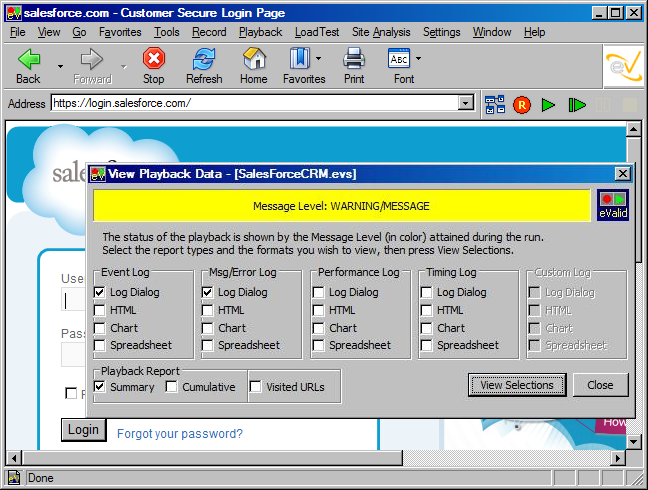Click the status bar page icon
Screen dimensions: 648x490
14,478
